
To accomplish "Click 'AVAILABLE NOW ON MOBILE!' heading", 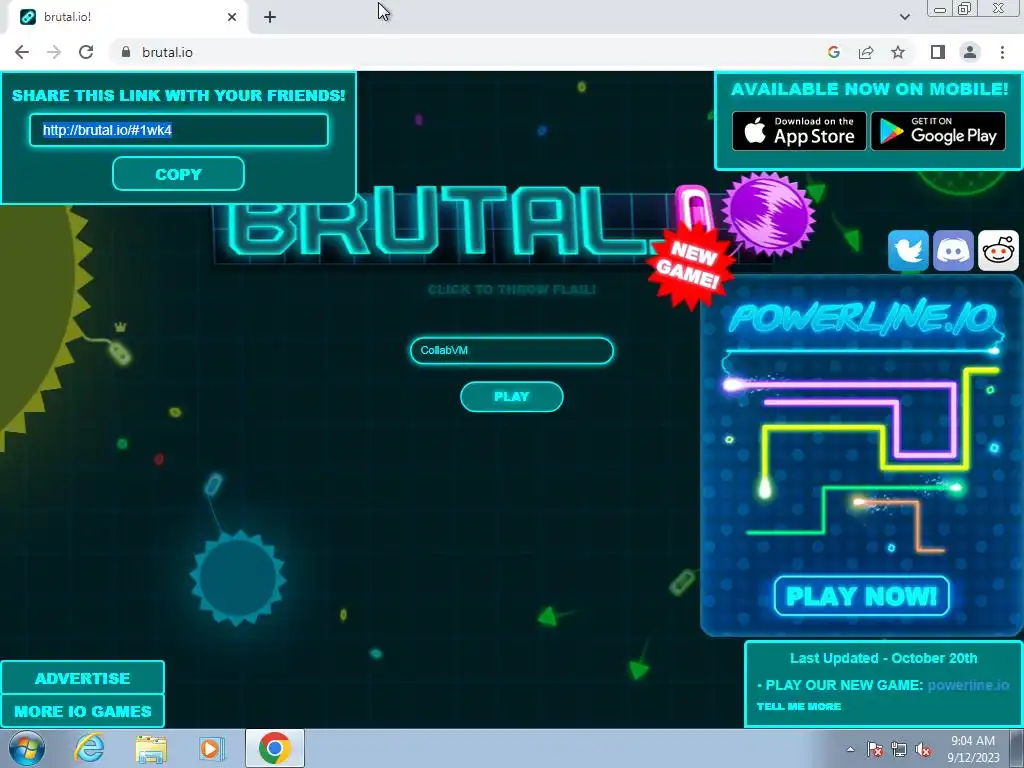I will (869, 89).
